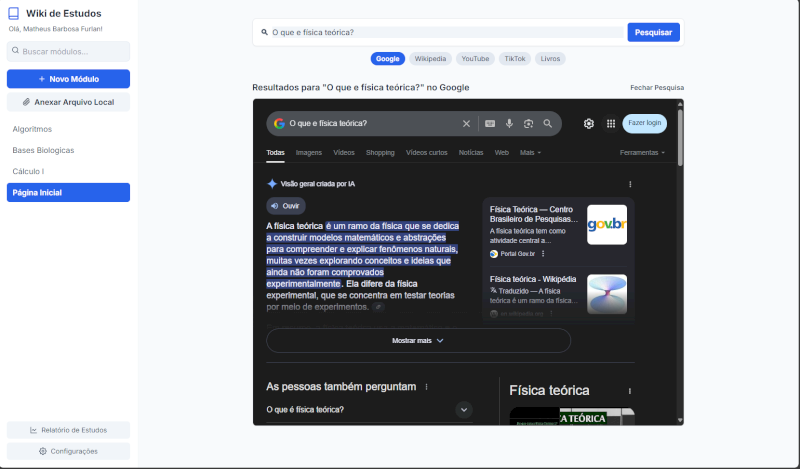800x469 pixels.
Task: Click the paperclip icon on Anexar button
Action: 26,102
